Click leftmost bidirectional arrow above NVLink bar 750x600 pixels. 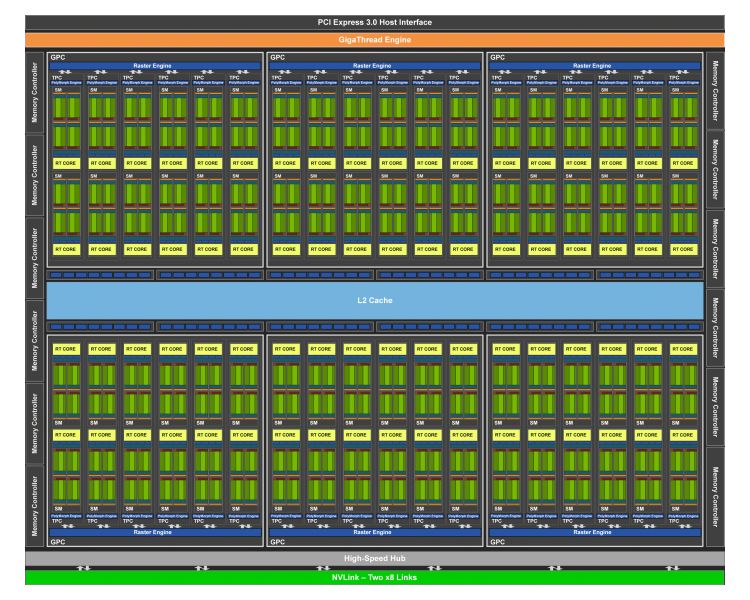84,568
